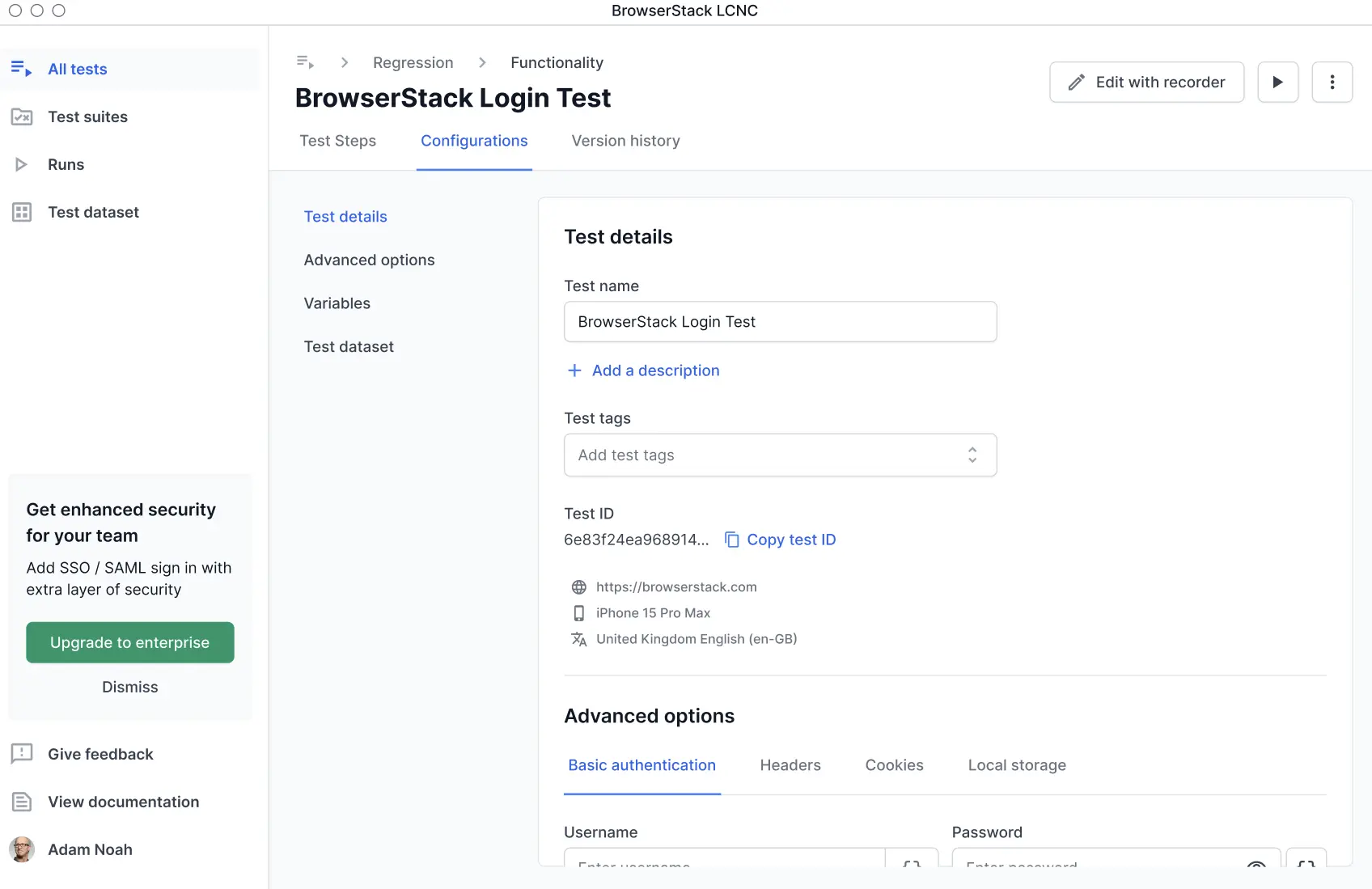This screenshot has width=1372, height=889.
Task: Click into the Test name input field
Action: tap(780, 322)
